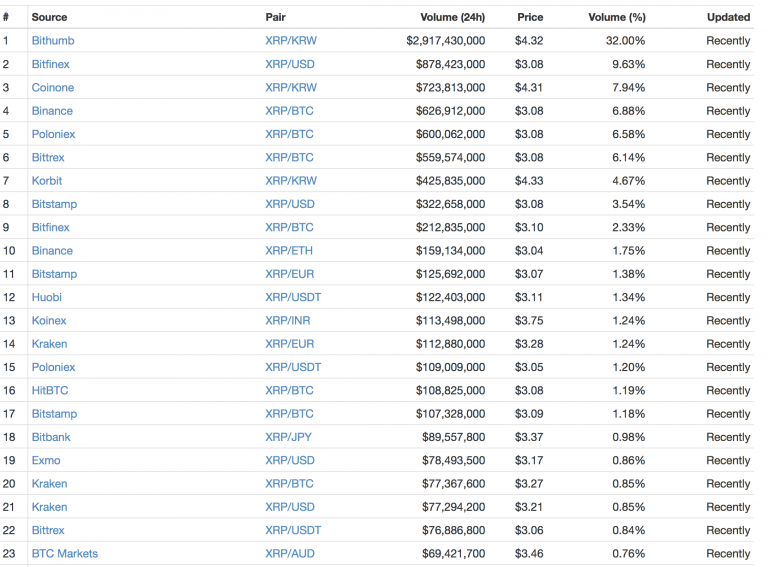This screenshot has height=567, width=768.
Task: Select the $89,557,800 volume value
Action: point(454,437)
